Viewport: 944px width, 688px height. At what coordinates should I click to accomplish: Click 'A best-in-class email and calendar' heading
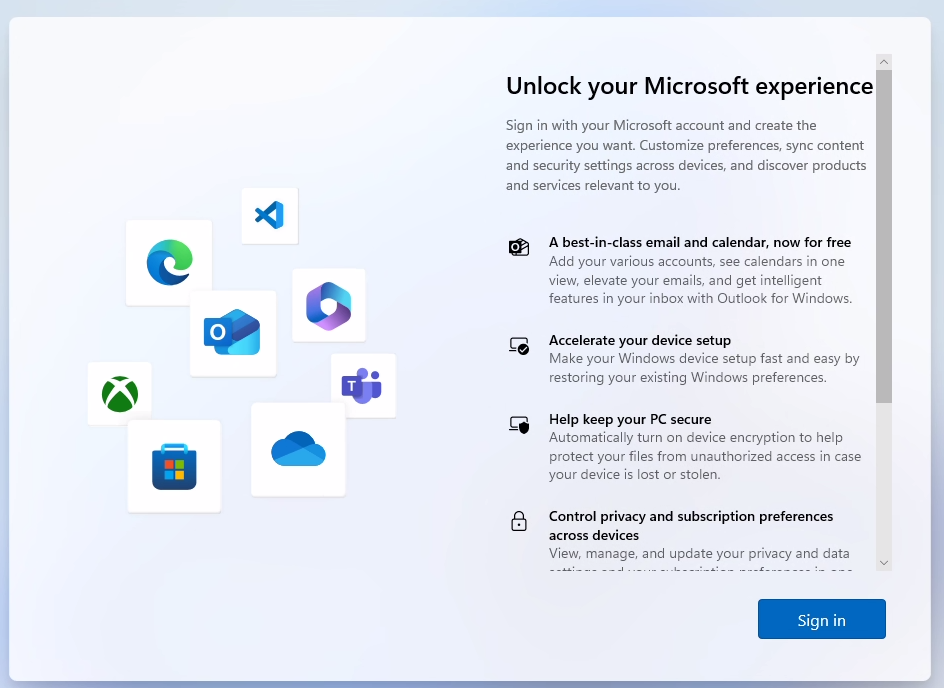[x=700, y=242]
